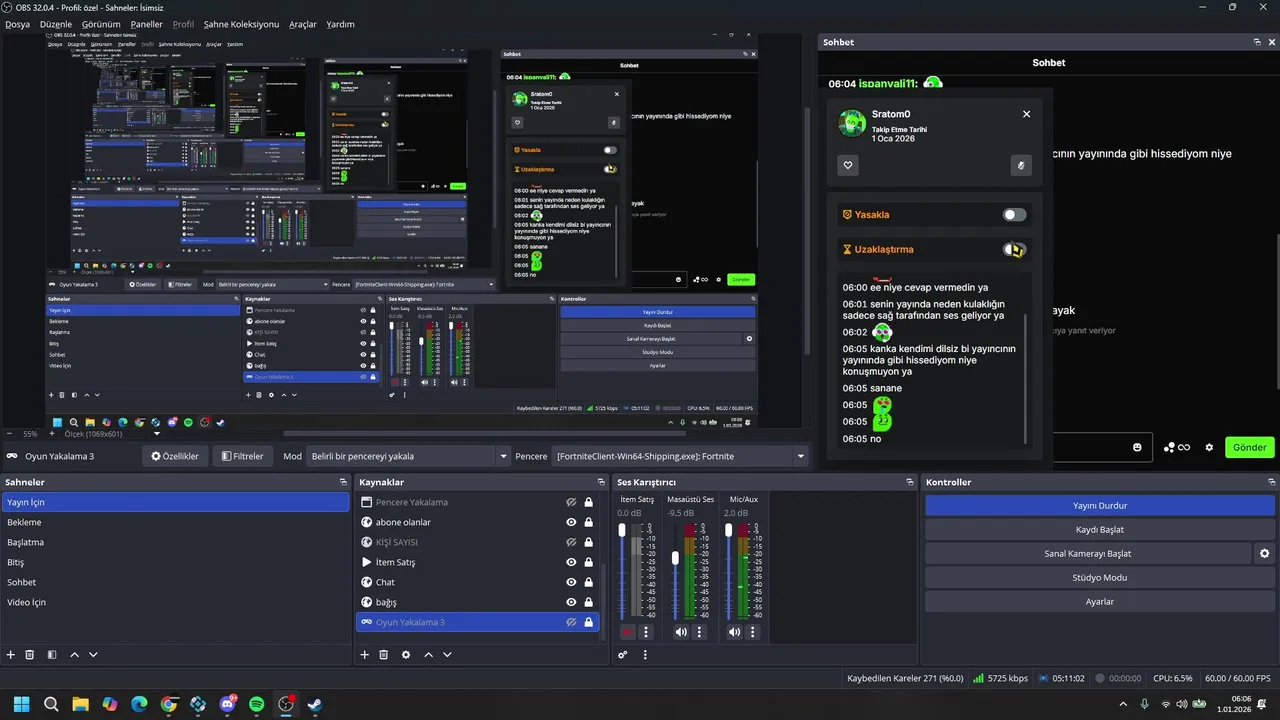The height and width of the screenshot is (720, 1280).
Task: Move scene up in Sahneler panel
Action: coord(74,655)
